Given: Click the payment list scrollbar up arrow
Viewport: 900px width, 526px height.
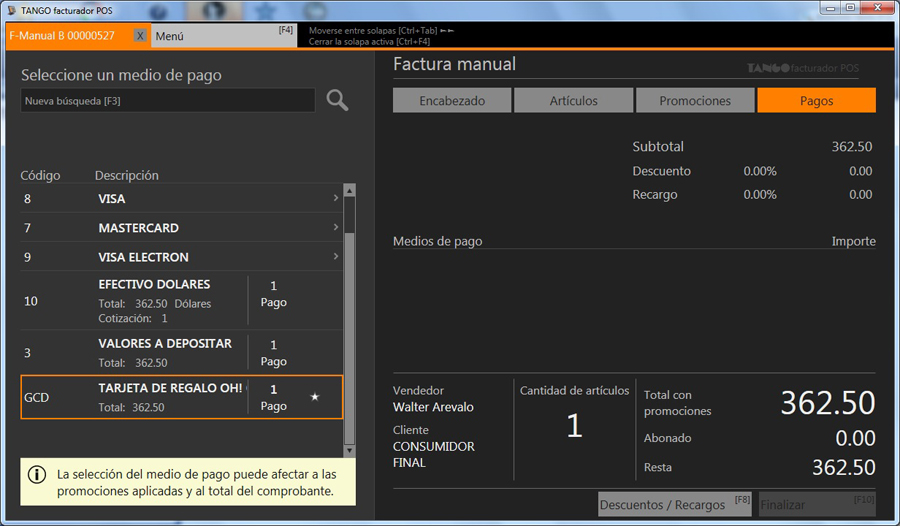Looking at the screenshot, I should tap(349, 190).
